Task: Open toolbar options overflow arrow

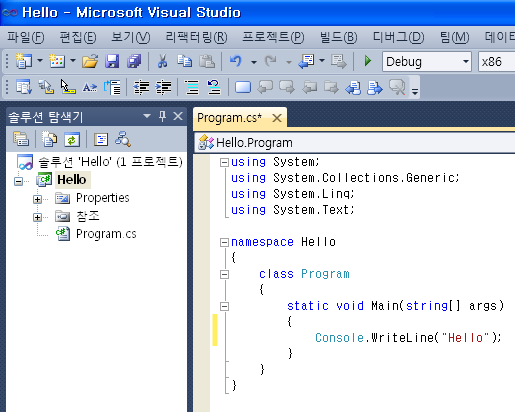Action: pos(415,91)
